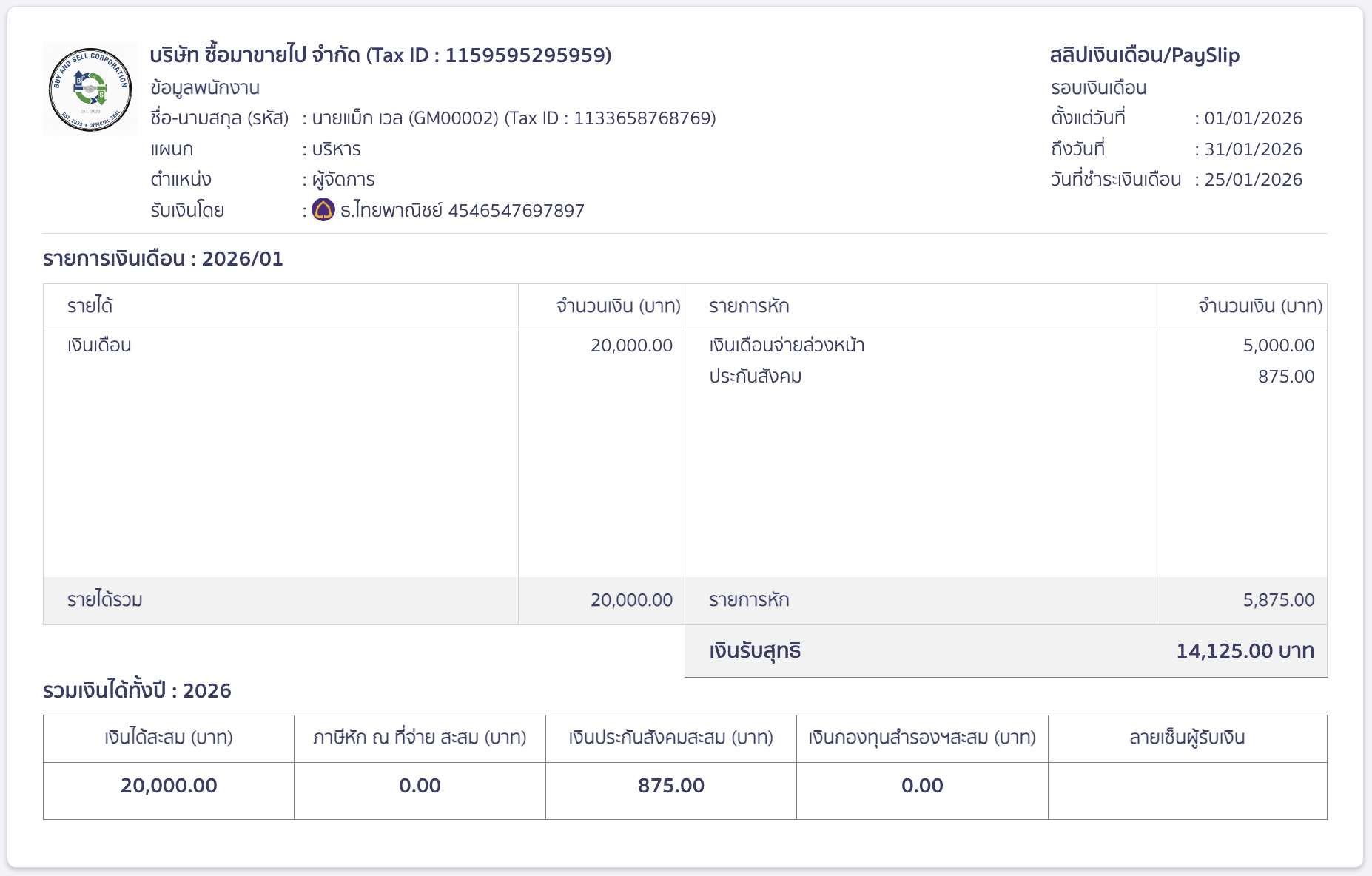Click the รายการหัก column header
1372x876 pixels.
[749, 306]
